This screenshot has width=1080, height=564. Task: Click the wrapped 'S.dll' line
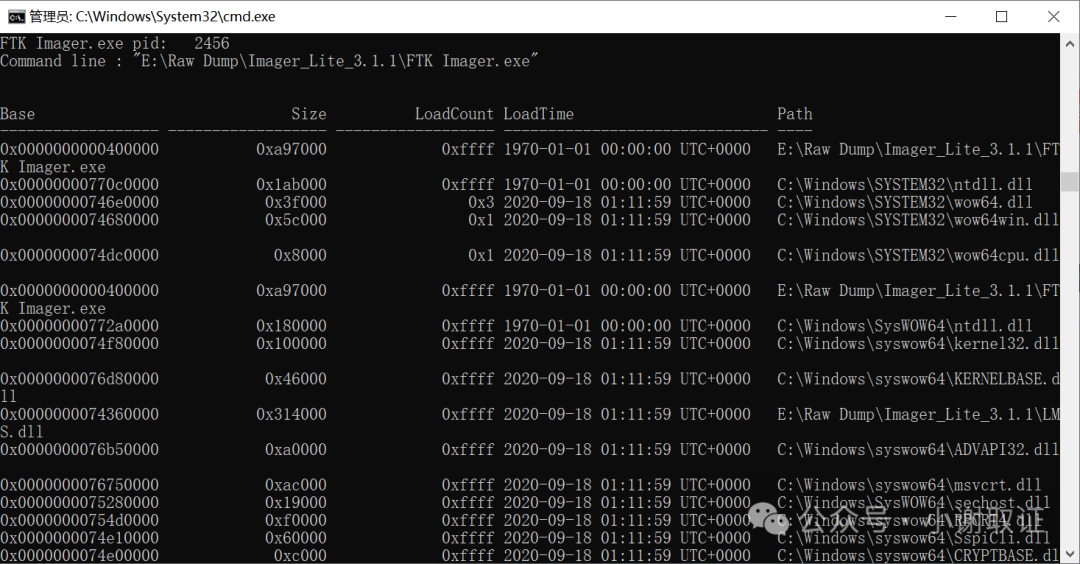(21, 432)
